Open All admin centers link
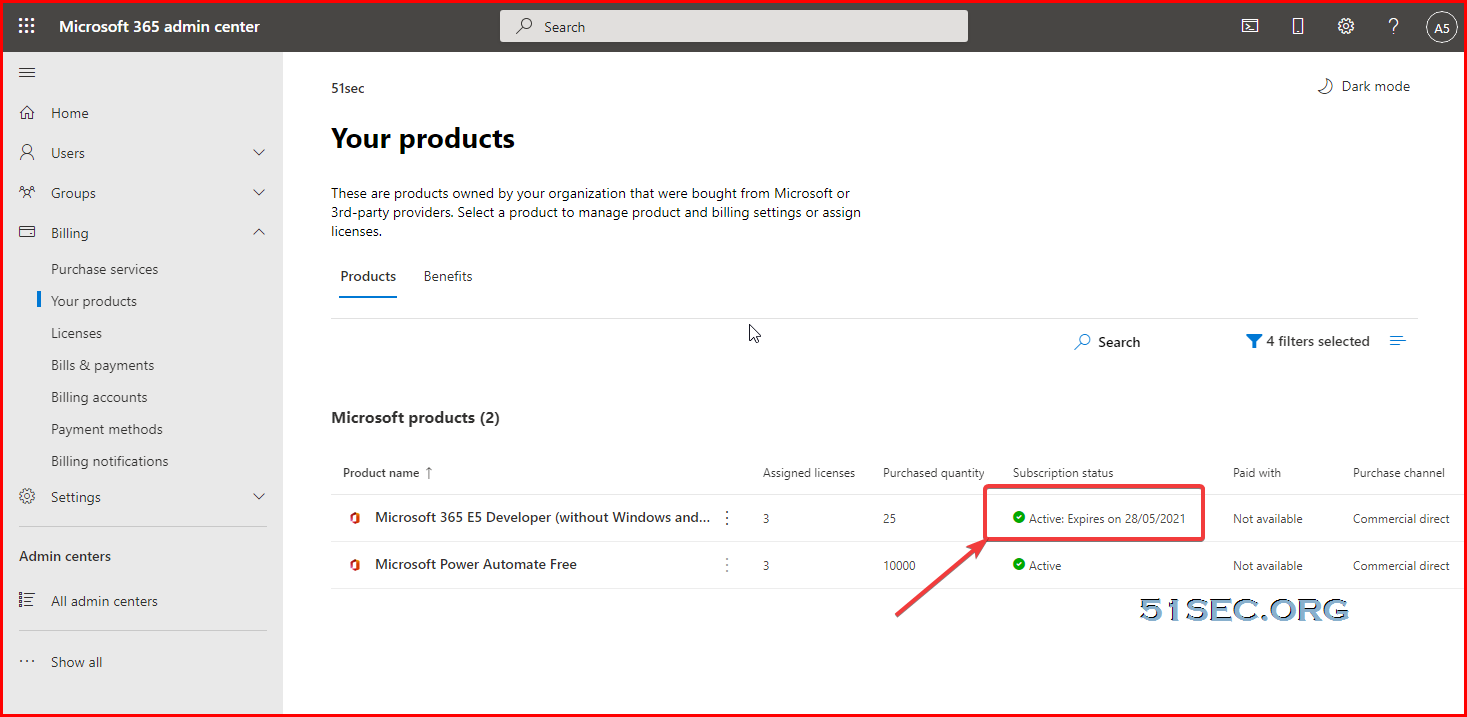This screenshot has height=717, width=1467. click(105, 601)
